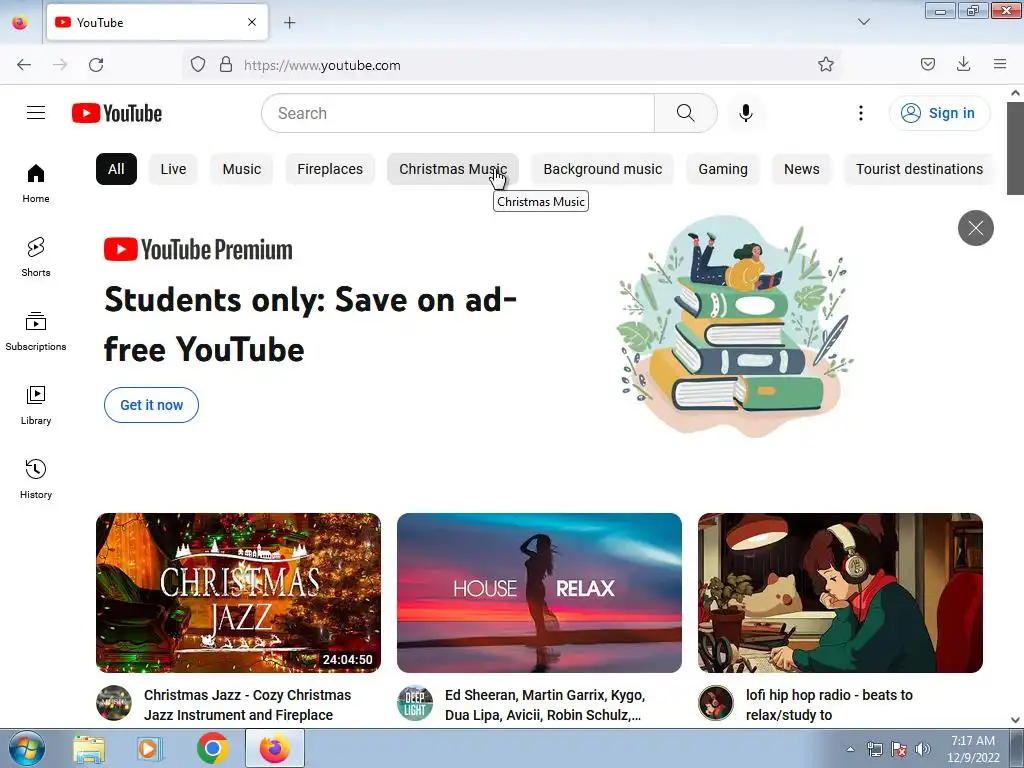Screen dimensions: 1024x768
Task: Click the page vertical scrollbar thumb
Action: tap(1016, 148)
